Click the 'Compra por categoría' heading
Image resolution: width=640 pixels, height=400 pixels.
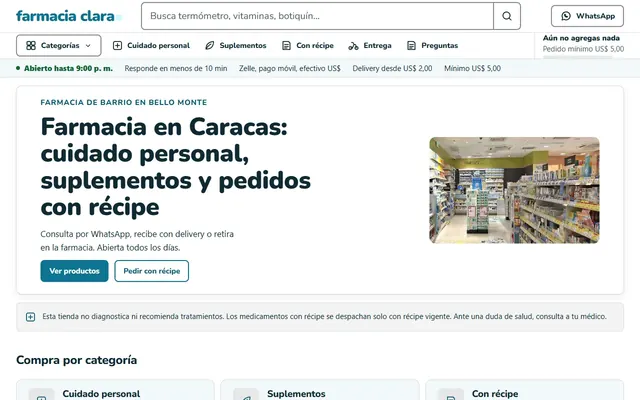click(x=76, y=360)
